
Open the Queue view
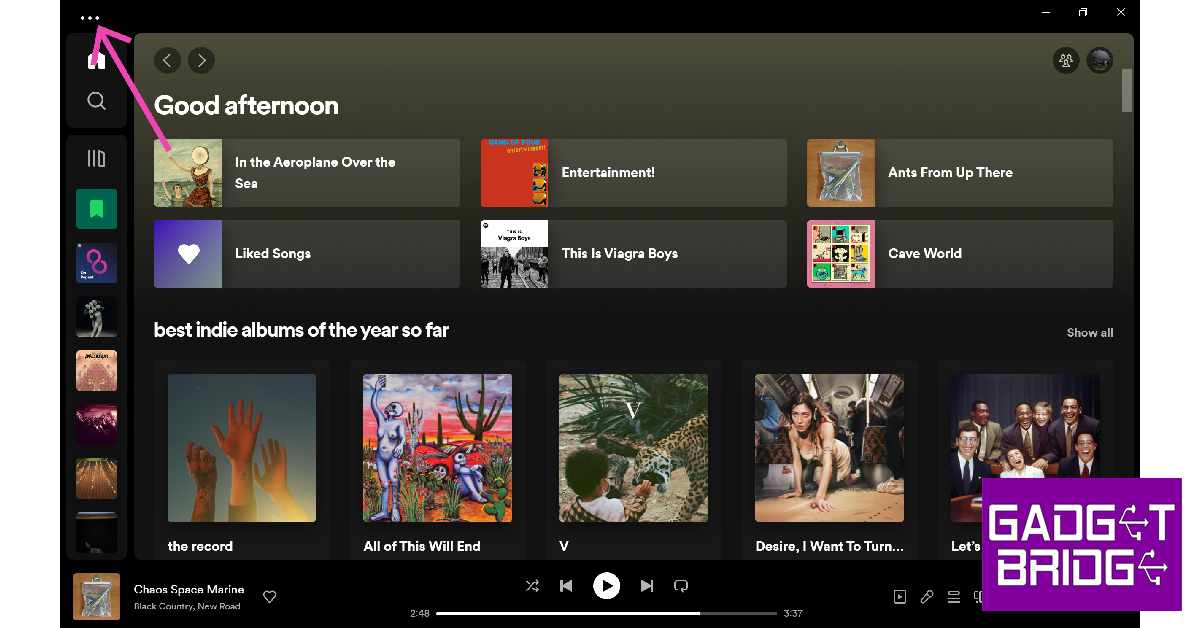point(954,597)
